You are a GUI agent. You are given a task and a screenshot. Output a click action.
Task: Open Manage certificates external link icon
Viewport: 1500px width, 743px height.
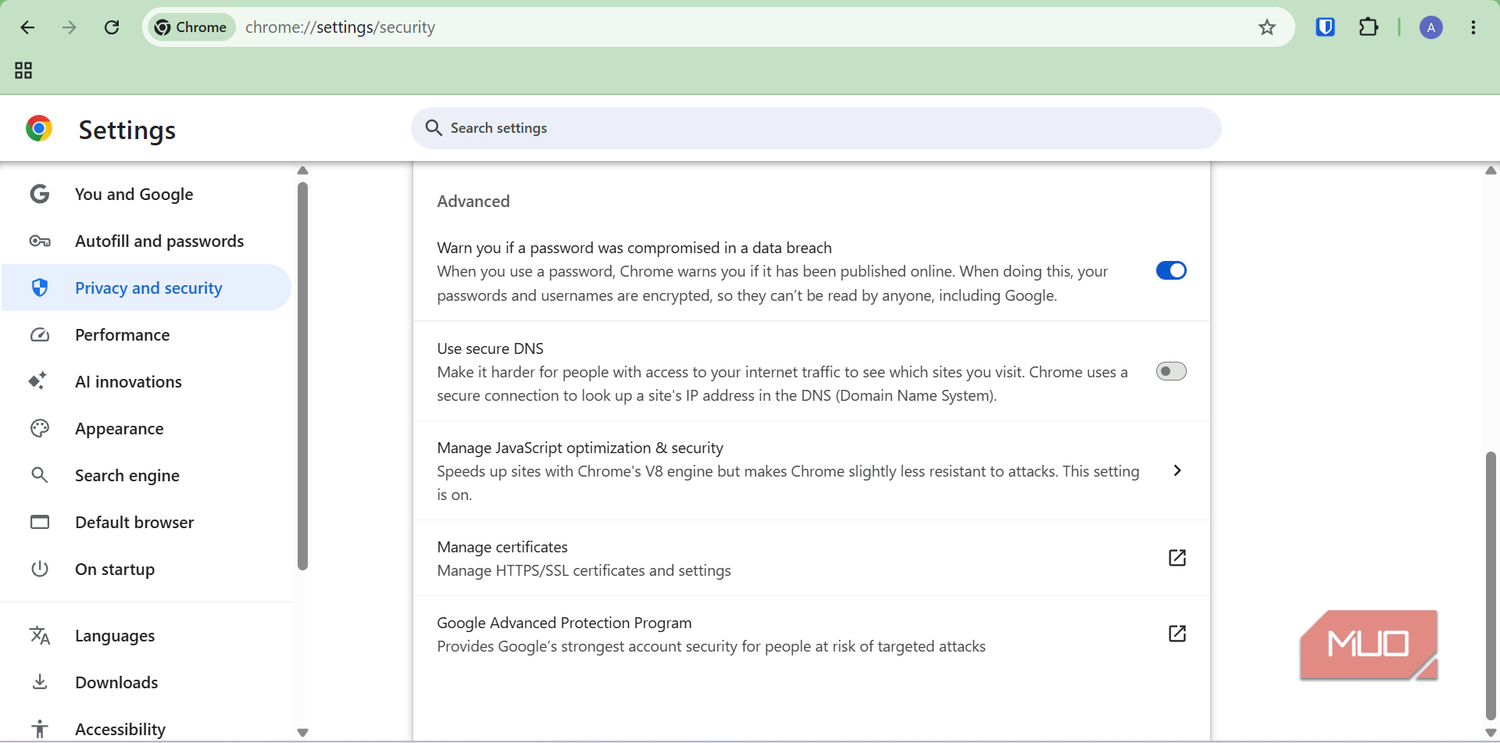tap(1177, 558)
